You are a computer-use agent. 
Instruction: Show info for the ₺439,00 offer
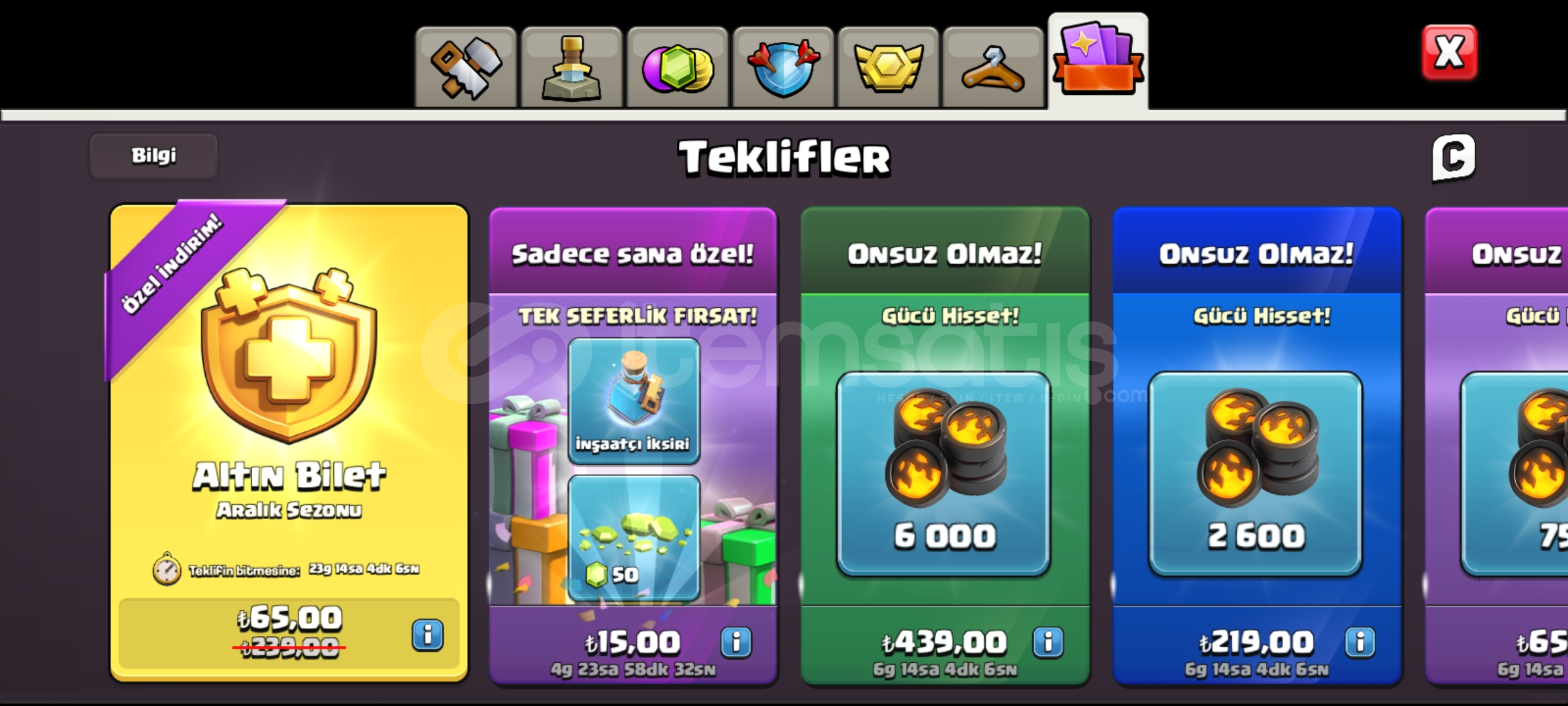(x=1048, y=643)
